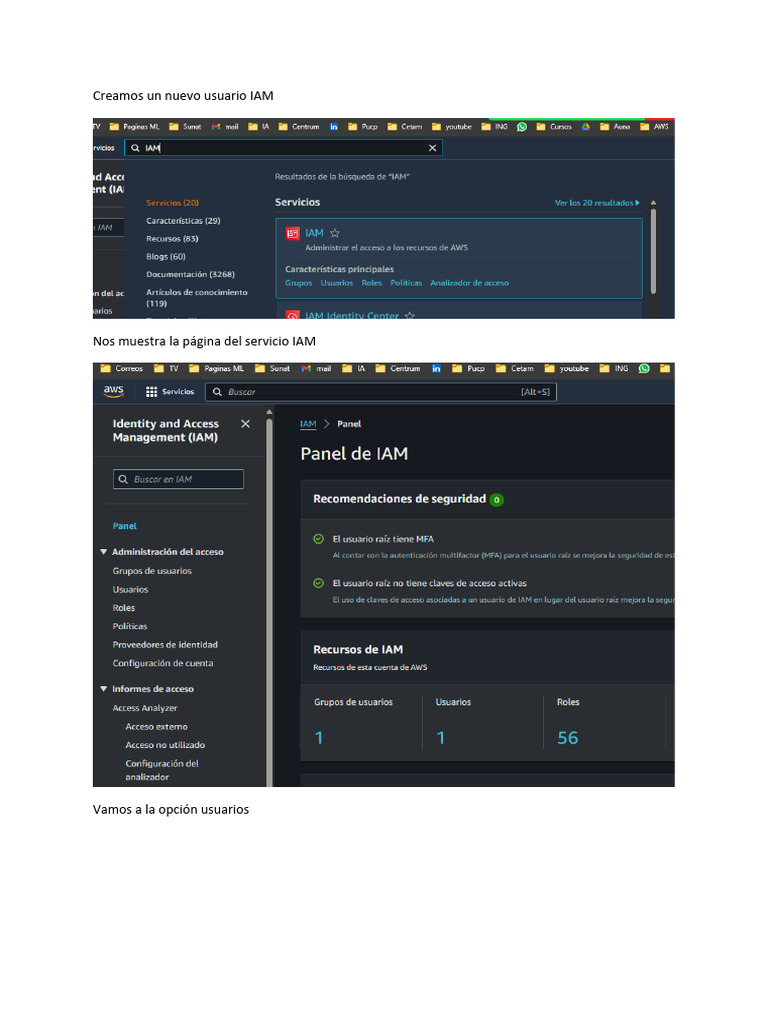Viewport: 768px width, 1024px height.
Task: Open Acceso externo in the sidebar
Action: [157, 727]
